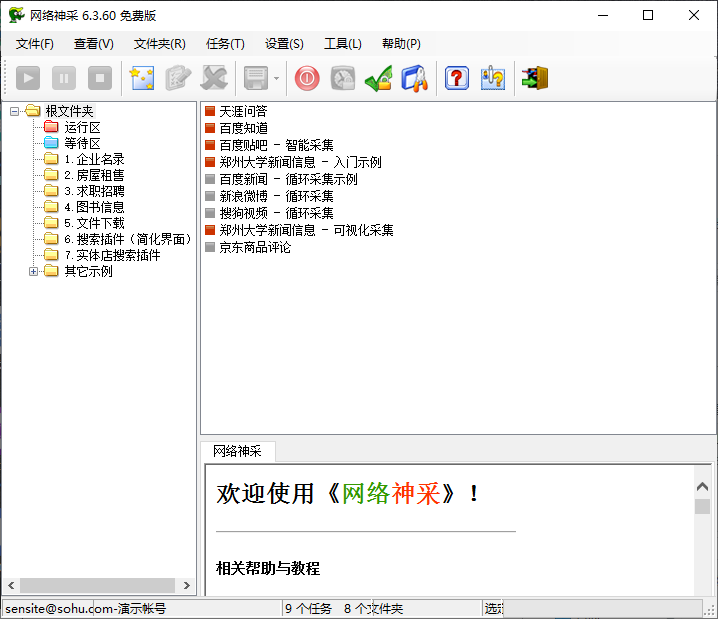The image size is (718, 619).
Task: Click the 9 个任务 status bar entry
Action: (308, 608)
